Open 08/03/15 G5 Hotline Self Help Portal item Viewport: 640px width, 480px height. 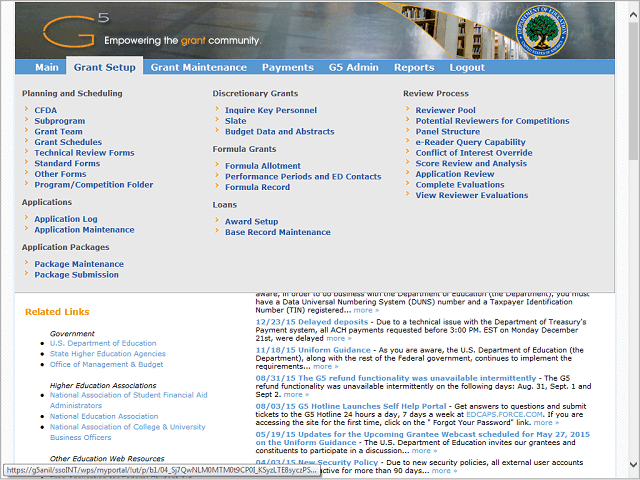351,407
